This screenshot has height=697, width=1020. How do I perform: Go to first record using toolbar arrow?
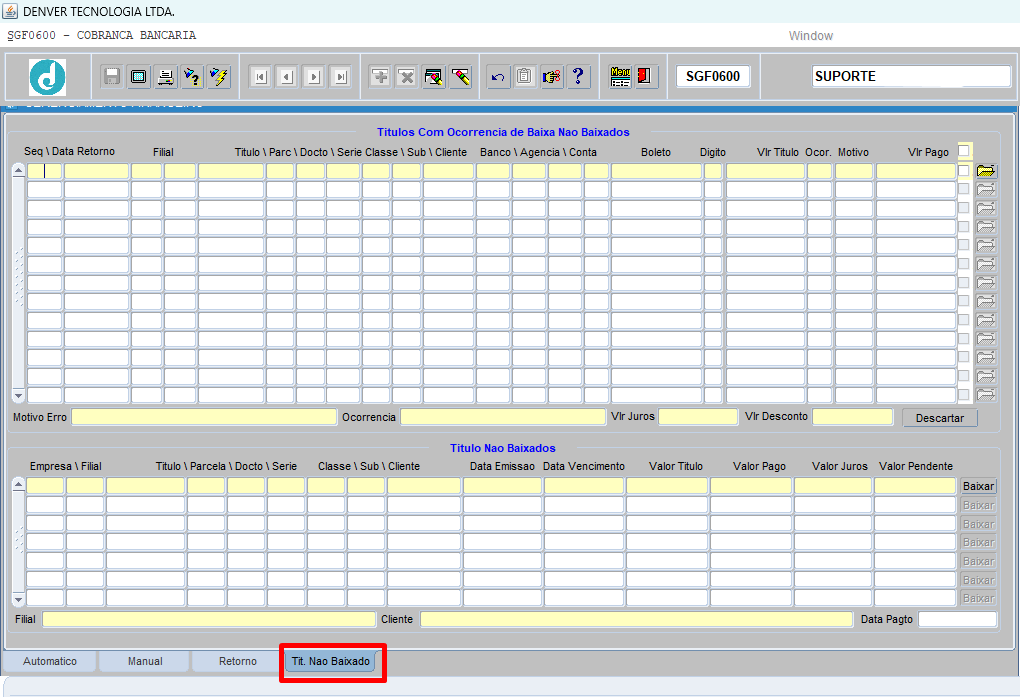(261, 77)
